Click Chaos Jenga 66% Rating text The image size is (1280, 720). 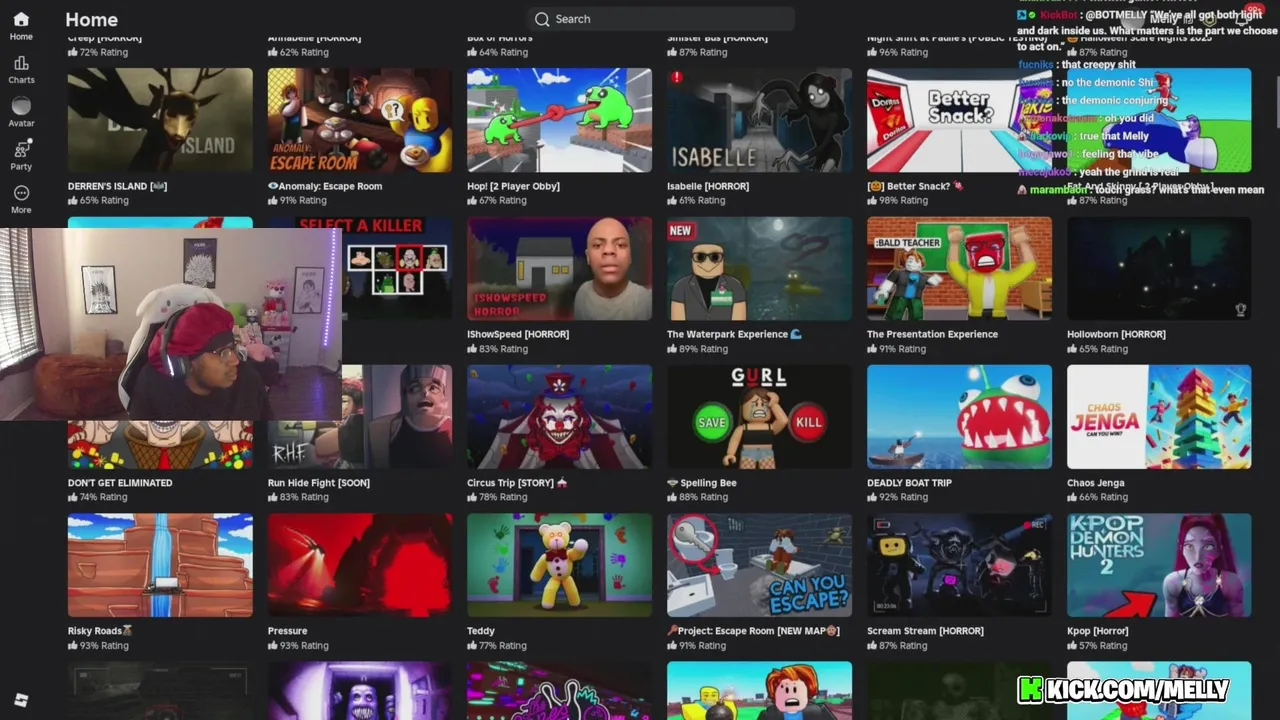pyautogui.click(x=1097, y=497)
